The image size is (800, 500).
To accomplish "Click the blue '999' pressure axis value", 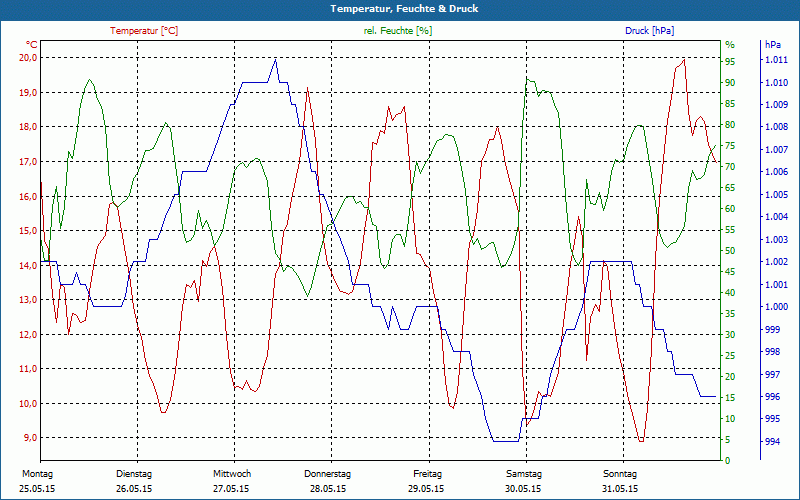I will pos(773,329).
